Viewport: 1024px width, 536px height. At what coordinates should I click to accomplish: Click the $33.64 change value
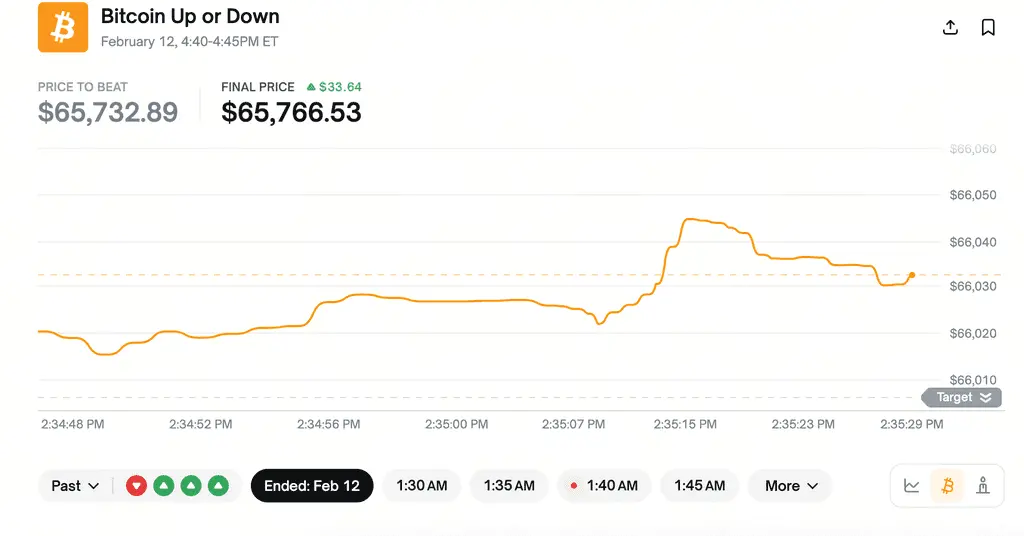[340, 87]
